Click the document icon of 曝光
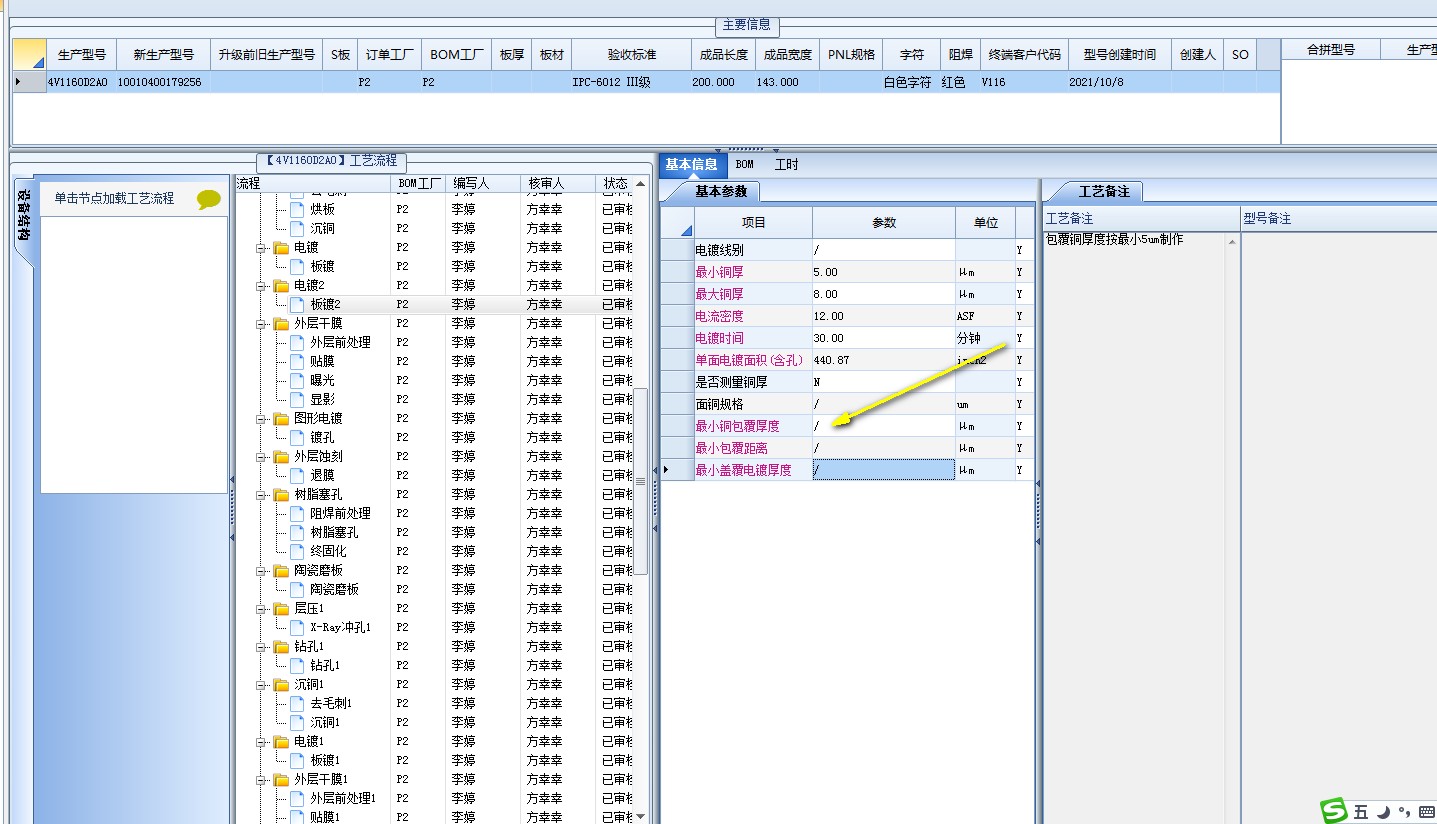Image resolution: width=1437 pixels, height=824 pixels. pos(297,381)
